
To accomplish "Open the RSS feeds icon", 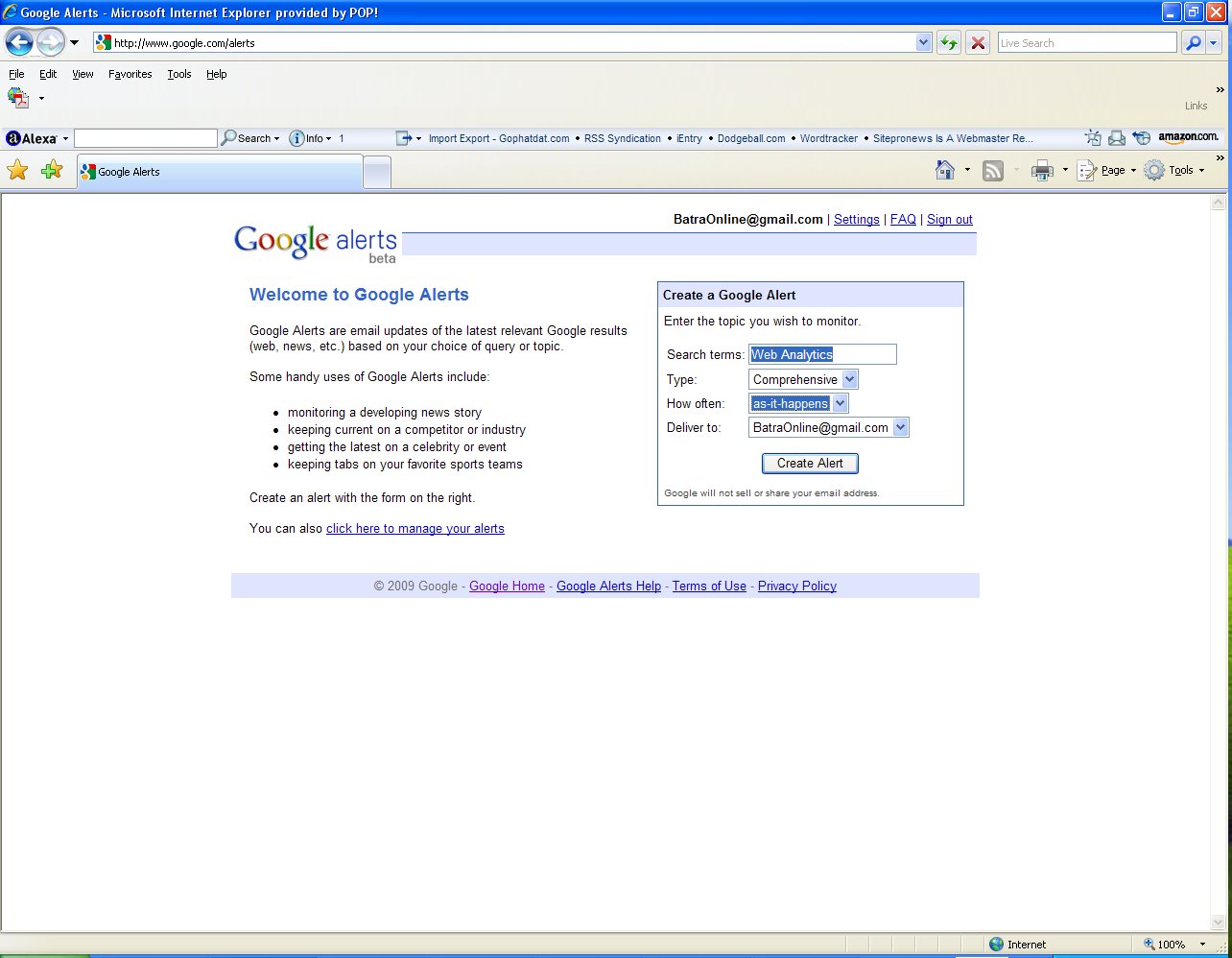I will coord(992,170).
